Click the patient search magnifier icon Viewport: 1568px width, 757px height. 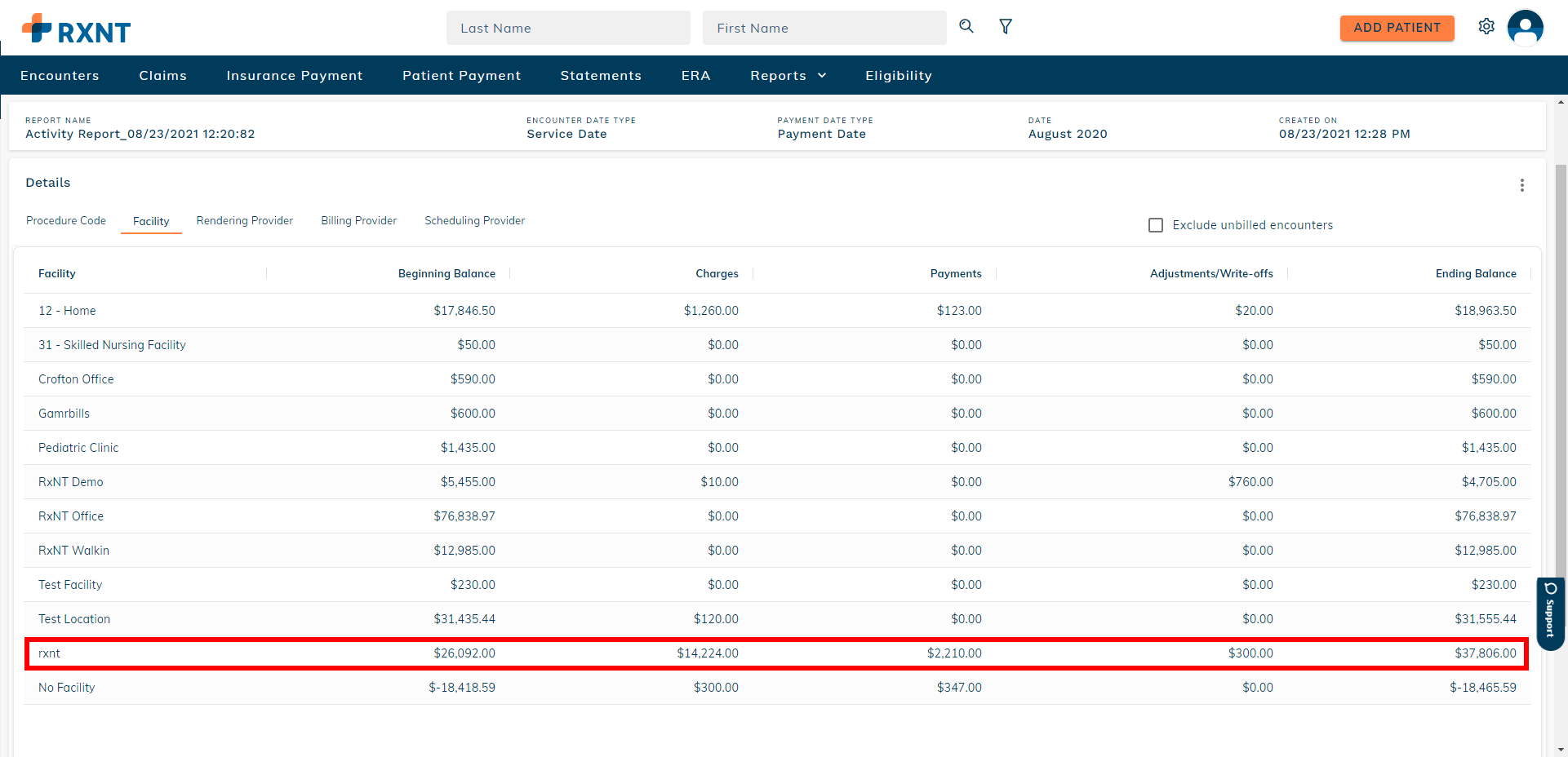(x=966, y=26)
